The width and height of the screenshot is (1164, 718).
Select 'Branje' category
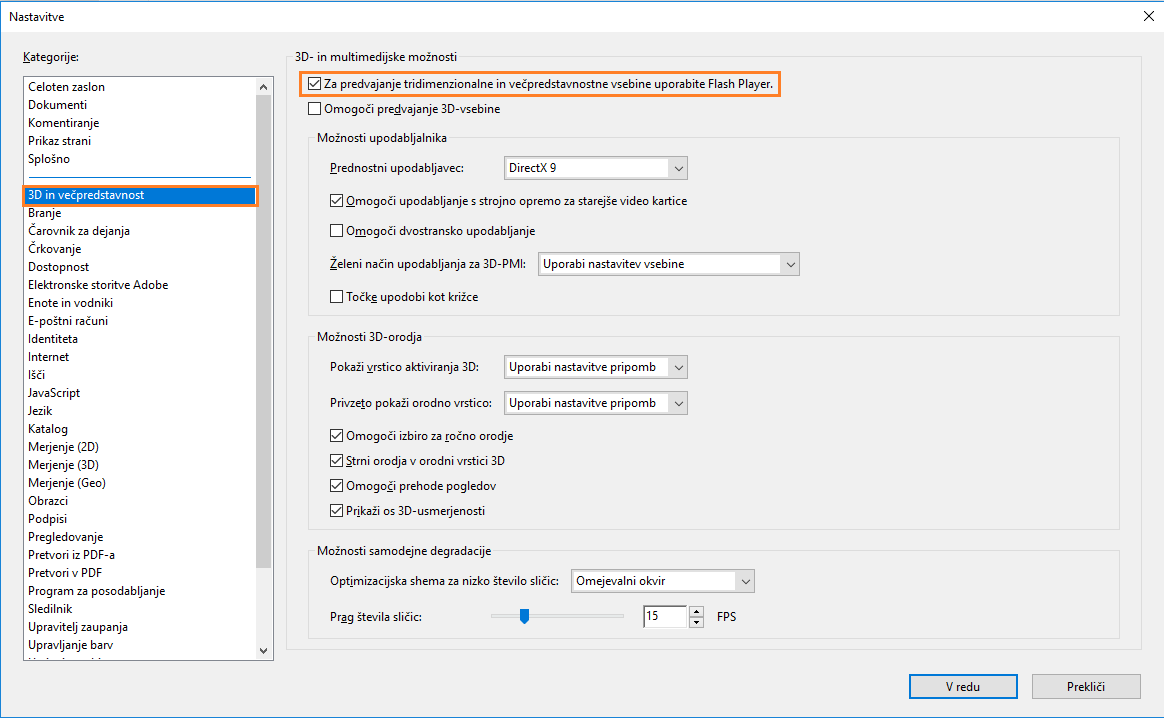coord(140,213)
